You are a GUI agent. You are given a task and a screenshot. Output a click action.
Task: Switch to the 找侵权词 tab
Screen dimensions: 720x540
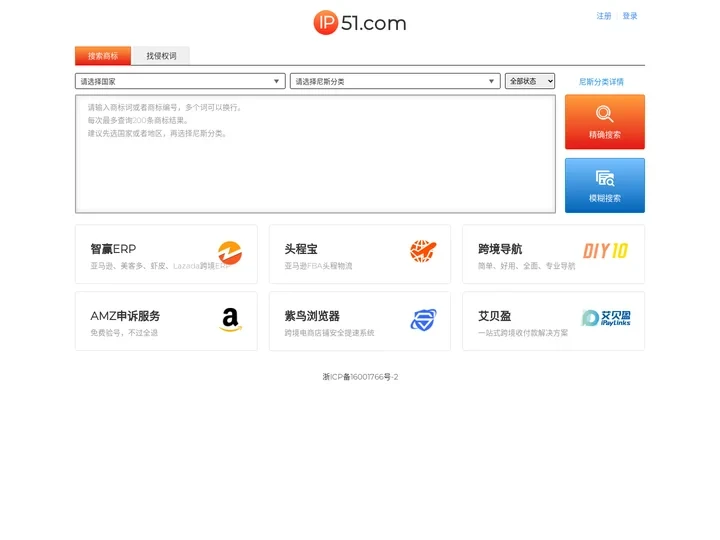161,56
